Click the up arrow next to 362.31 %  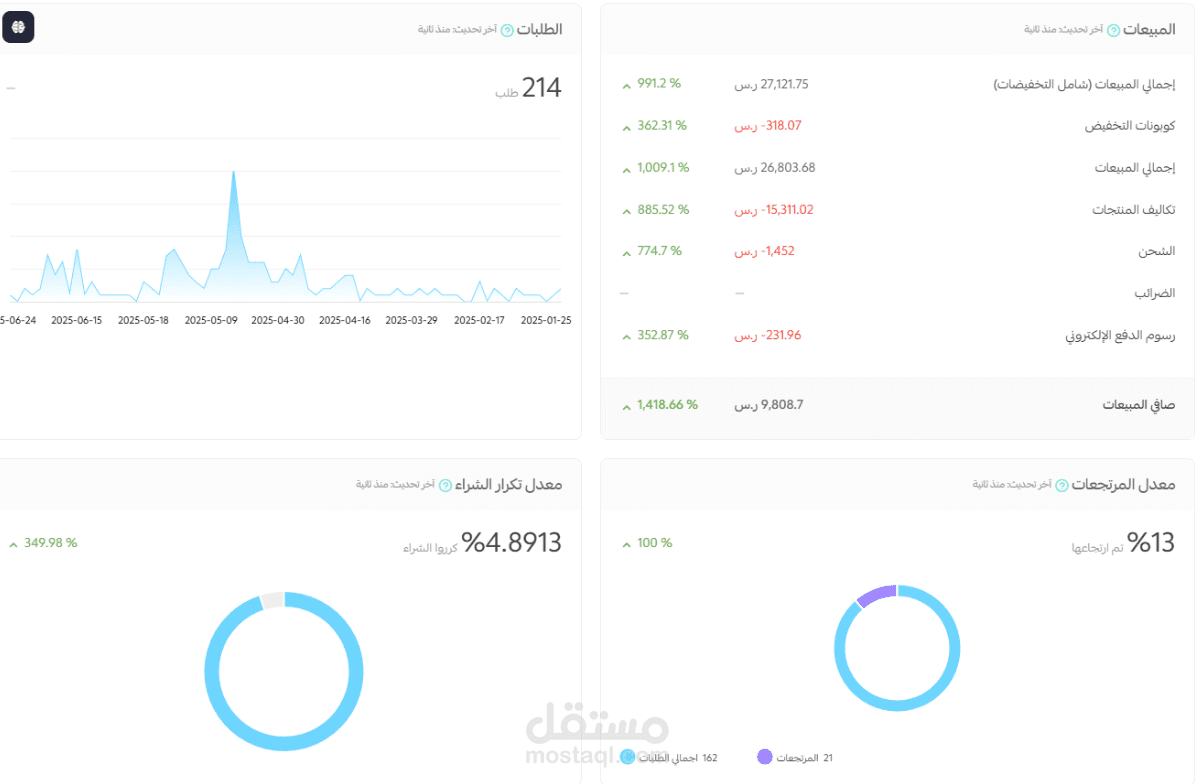tap(626, 128)
